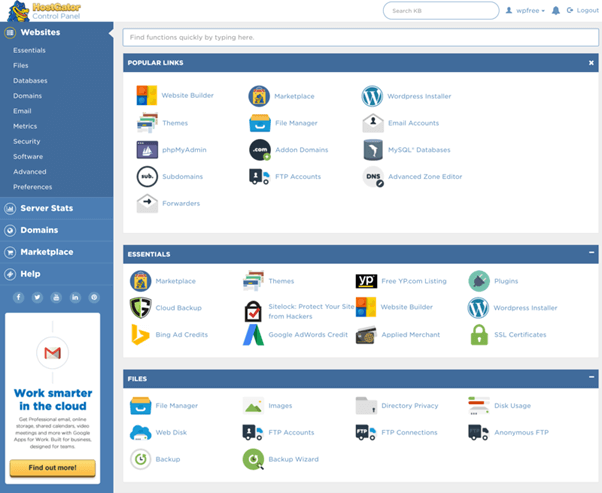Image resolution: width=602 pixels, height=493 pixels.
Task: Click the HostGator Control Panel logo
Action: (x=44, y=11)
